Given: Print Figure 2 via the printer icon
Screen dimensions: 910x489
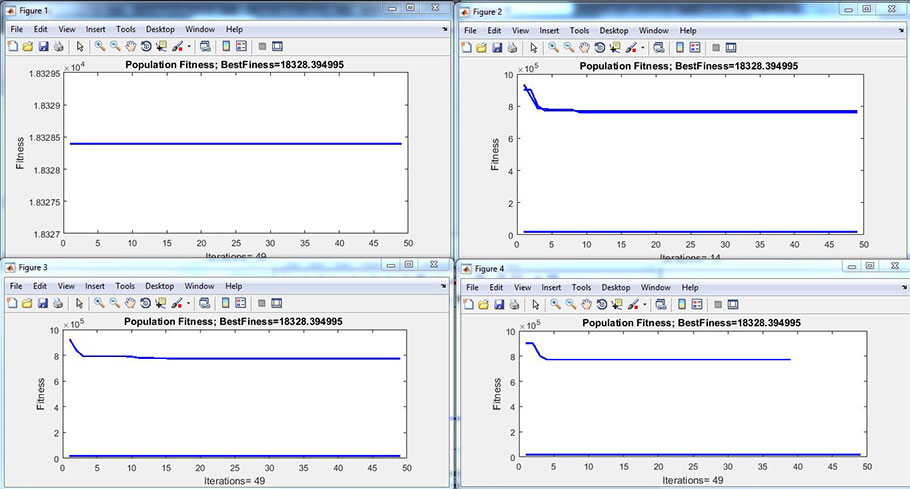Looking at the screenshot, I should pos(512,47).
